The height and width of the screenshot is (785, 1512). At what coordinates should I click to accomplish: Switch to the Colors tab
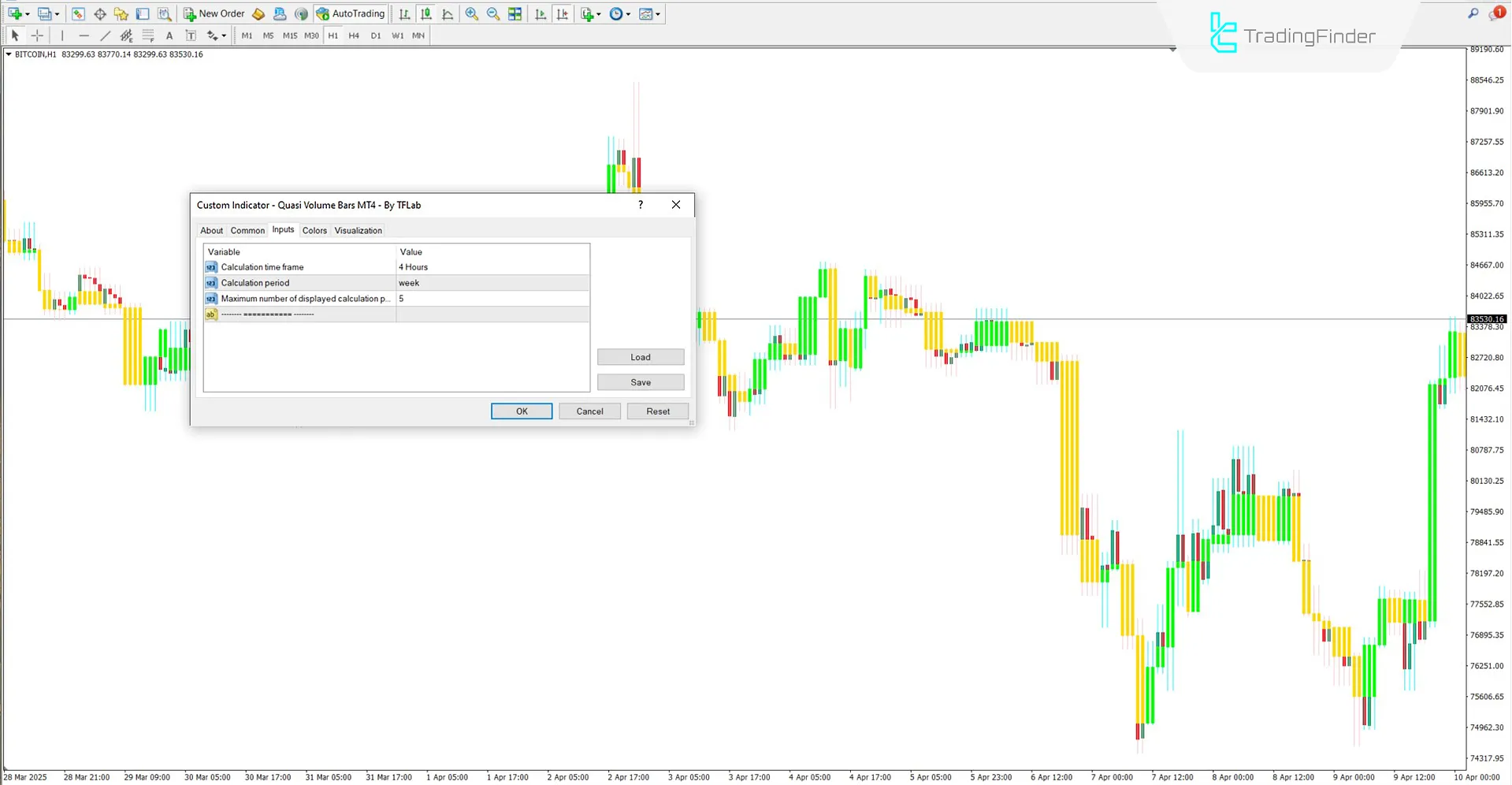314,230
